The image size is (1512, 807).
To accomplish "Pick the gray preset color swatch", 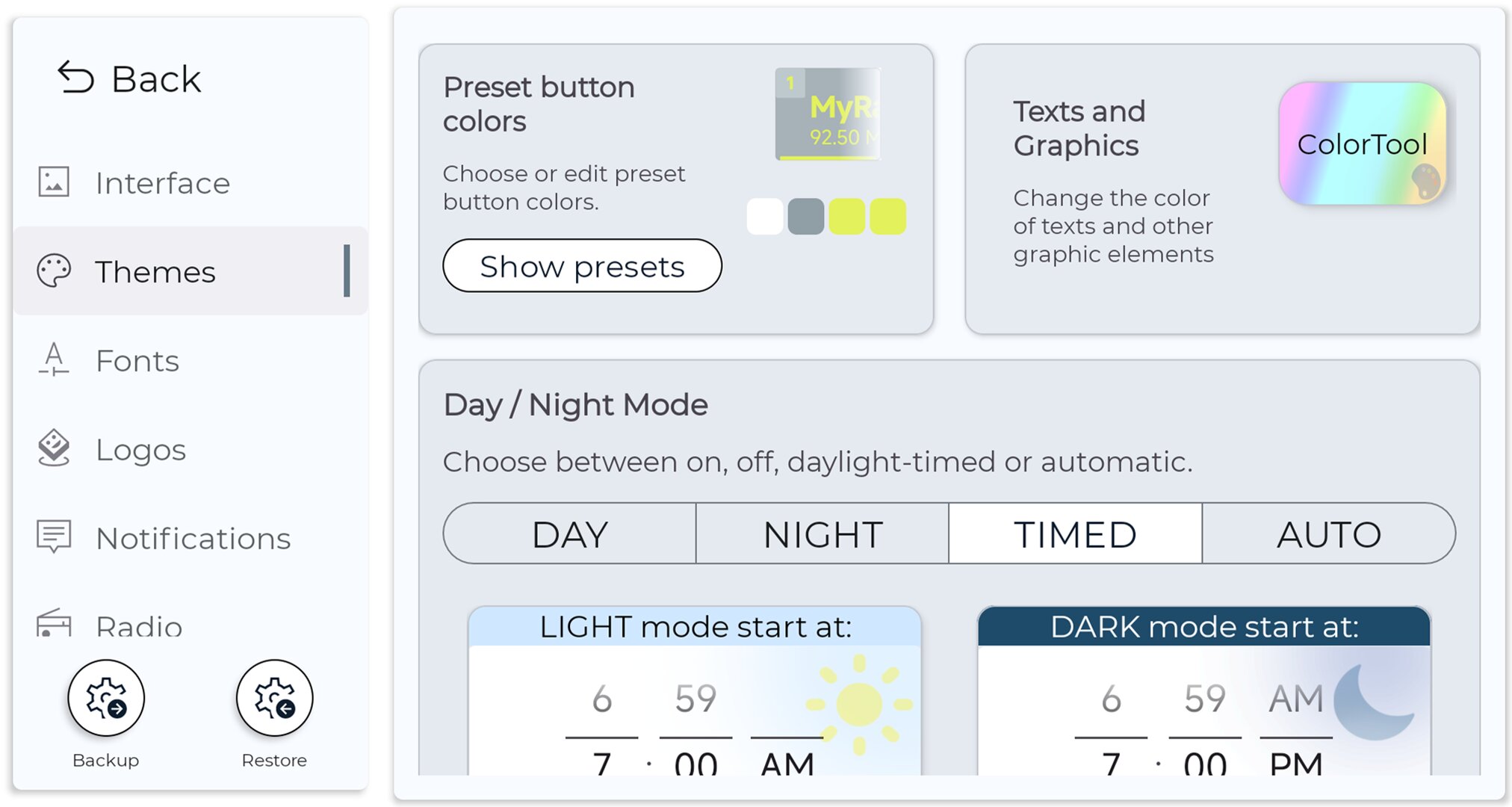I will point(806,217).
